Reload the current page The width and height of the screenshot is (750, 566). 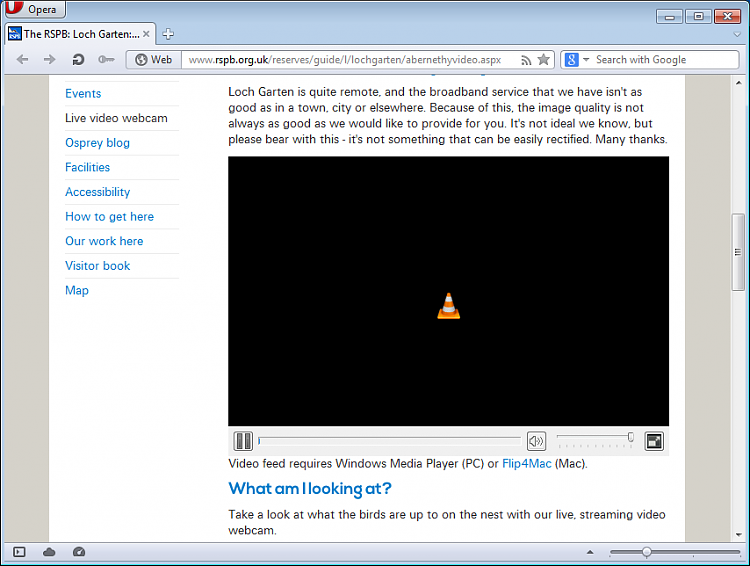coord(78,59)
